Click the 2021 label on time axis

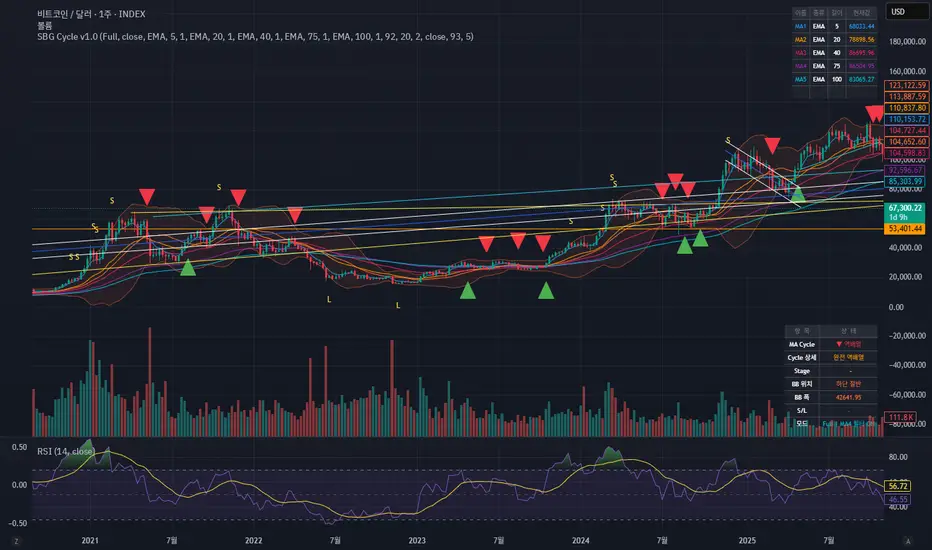pyautogui.click(x=90, y=540)
